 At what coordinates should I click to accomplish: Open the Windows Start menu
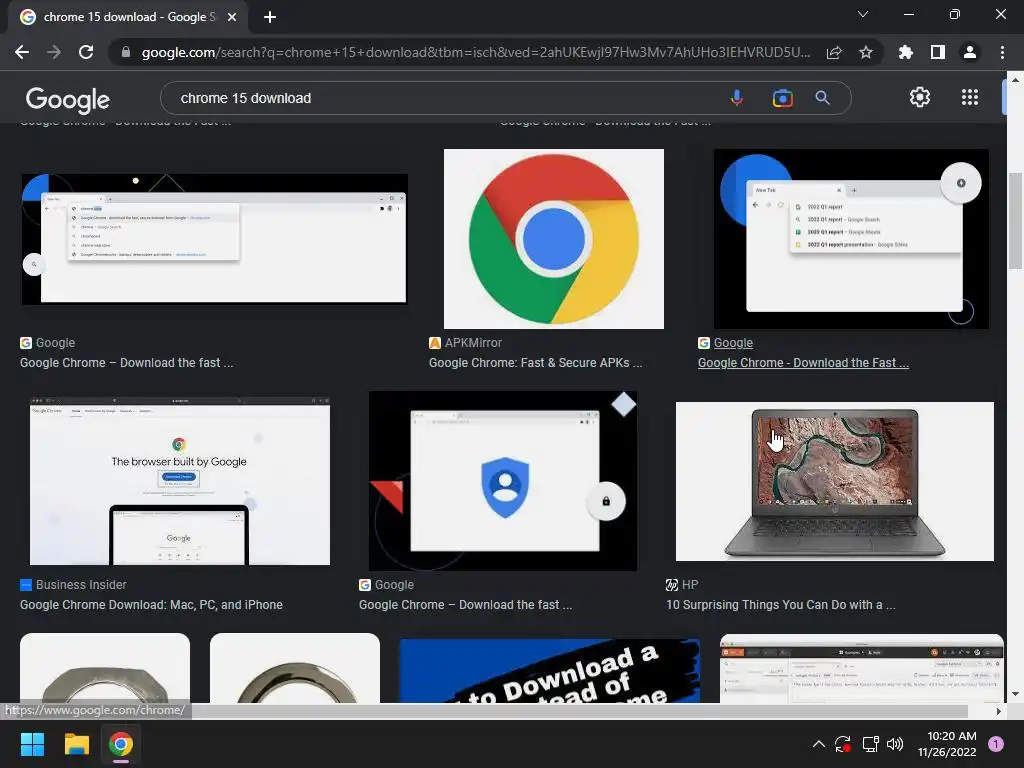(32, 744)
